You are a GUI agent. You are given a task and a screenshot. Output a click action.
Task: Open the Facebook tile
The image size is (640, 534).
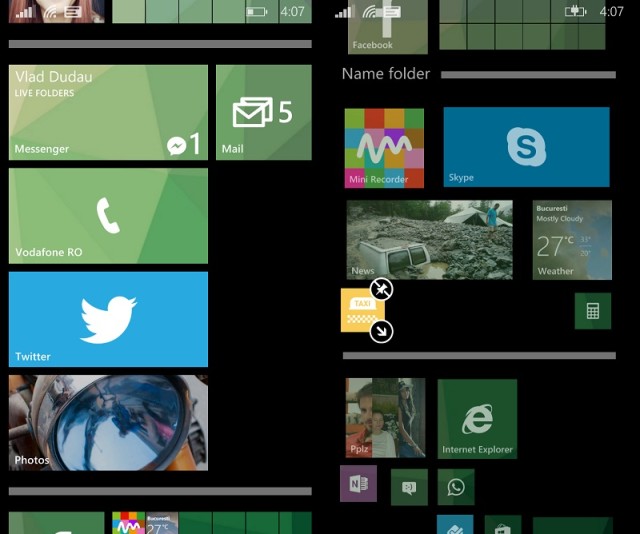point(388,27)
